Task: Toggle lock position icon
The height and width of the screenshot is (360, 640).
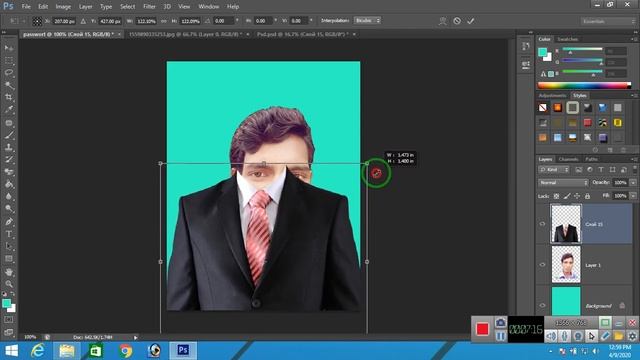Action: 577,196
